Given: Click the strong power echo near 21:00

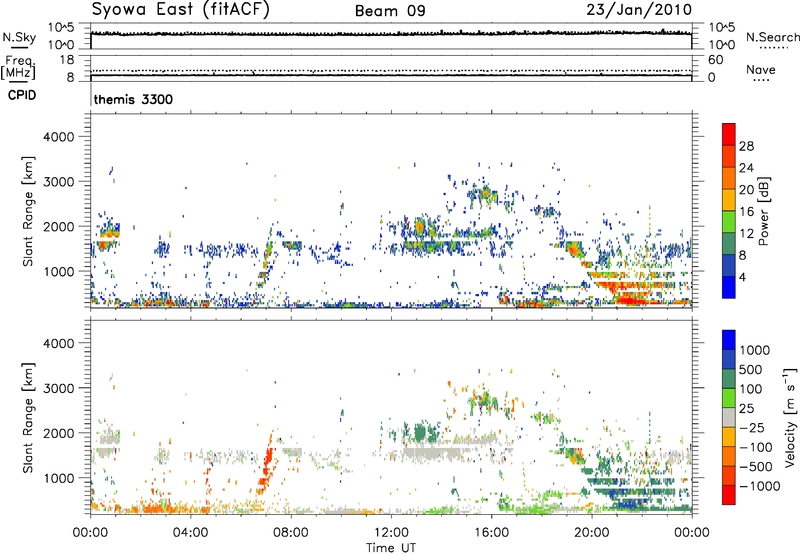Looking at the screenshot, I should pos(628,298).
